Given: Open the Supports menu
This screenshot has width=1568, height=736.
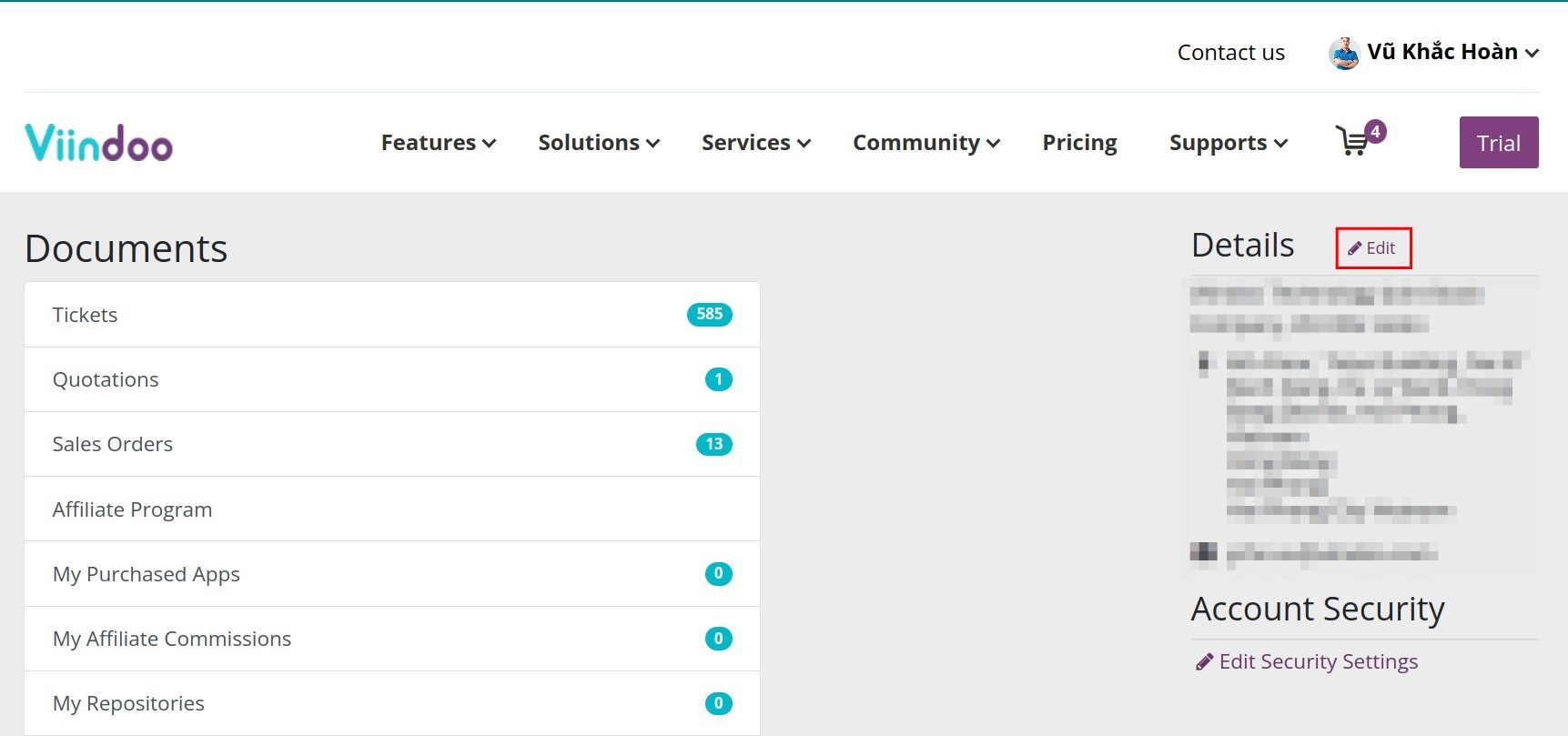Looking at the screenshot, I should click(x=1228, y=143).
